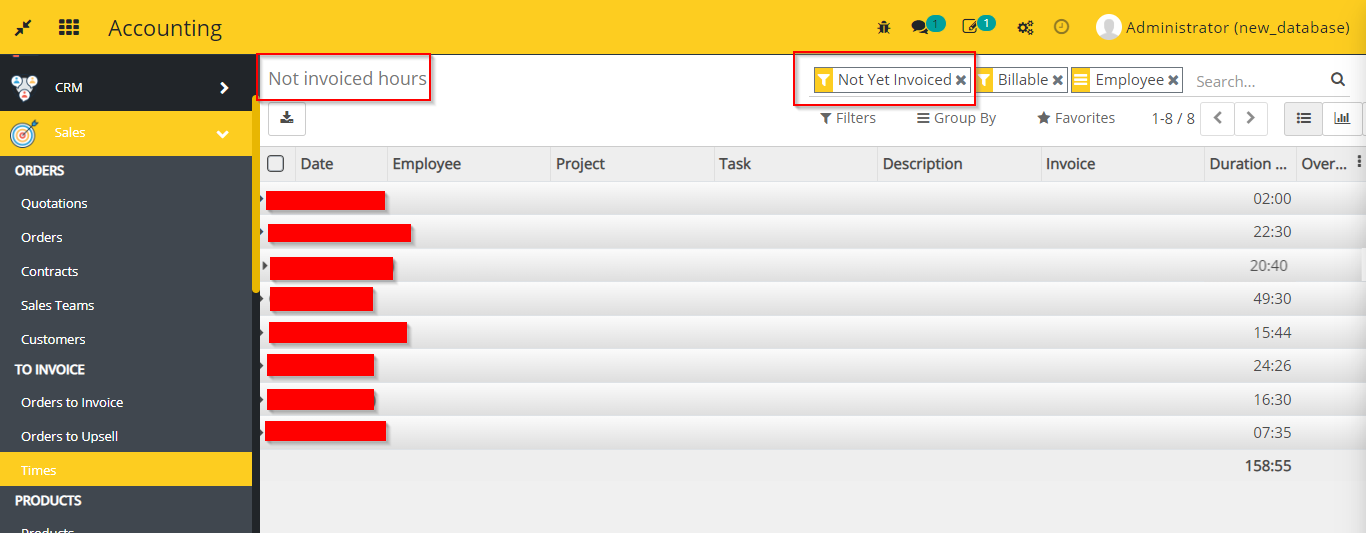Expand group row with duration 24:26
Screen dimensions: 1366x533
[x=812, y=366]
